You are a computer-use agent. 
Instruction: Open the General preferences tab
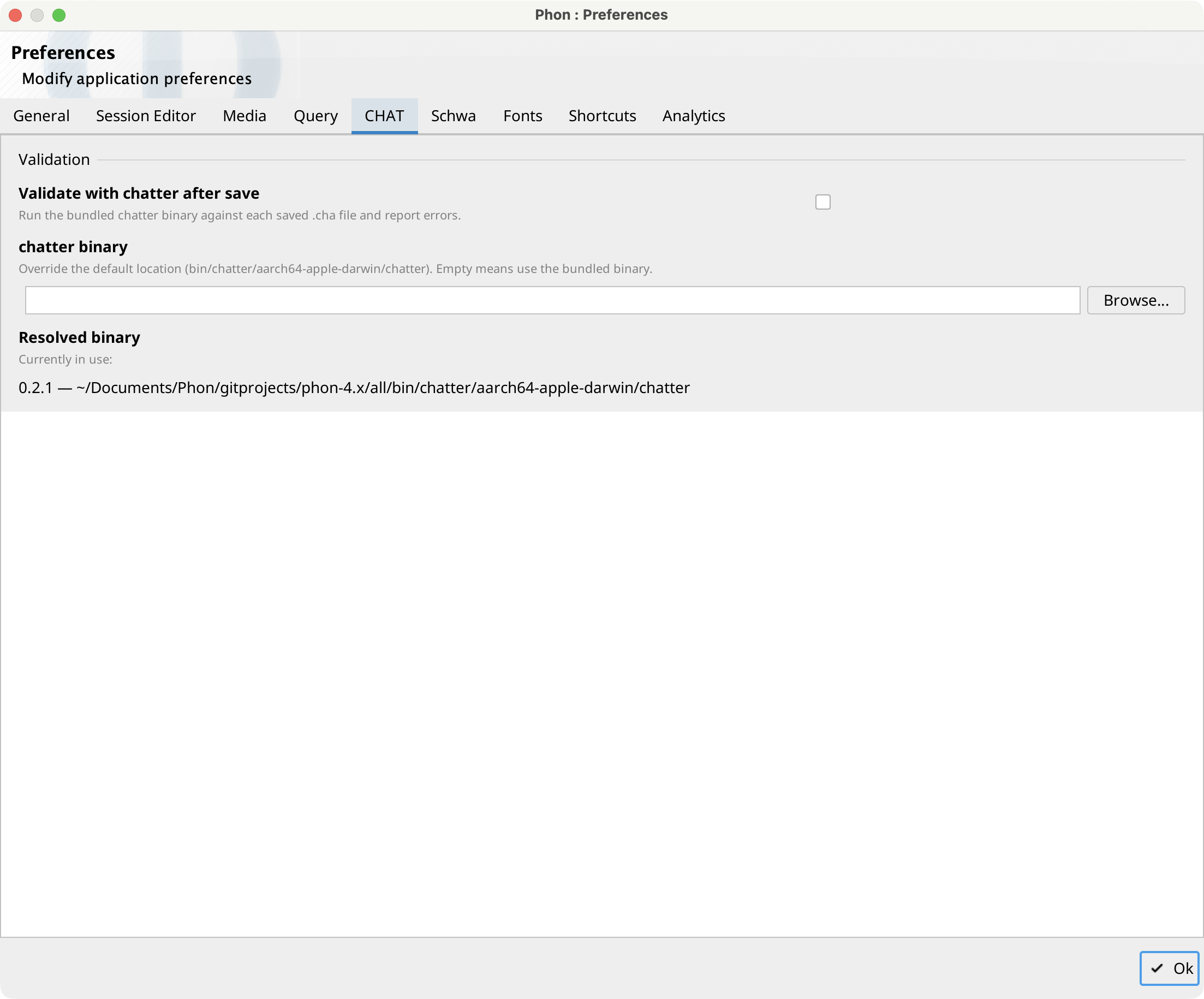pyautogui.click(x=41, y=116)
